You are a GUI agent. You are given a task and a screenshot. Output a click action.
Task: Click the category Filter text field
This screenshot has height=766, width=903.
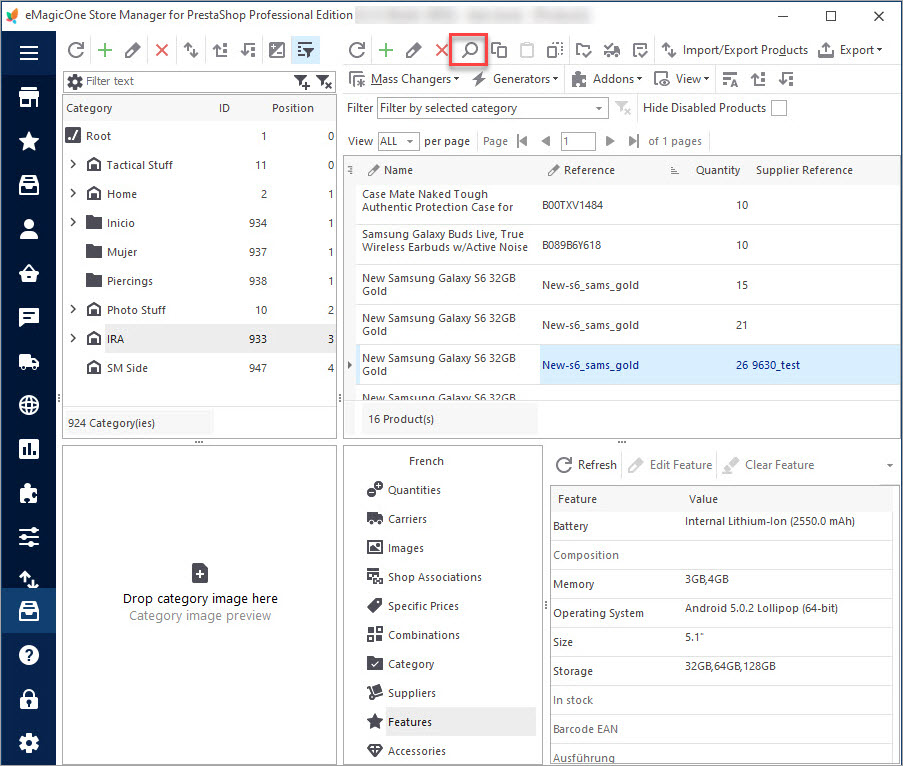click(x=188, y=81)
